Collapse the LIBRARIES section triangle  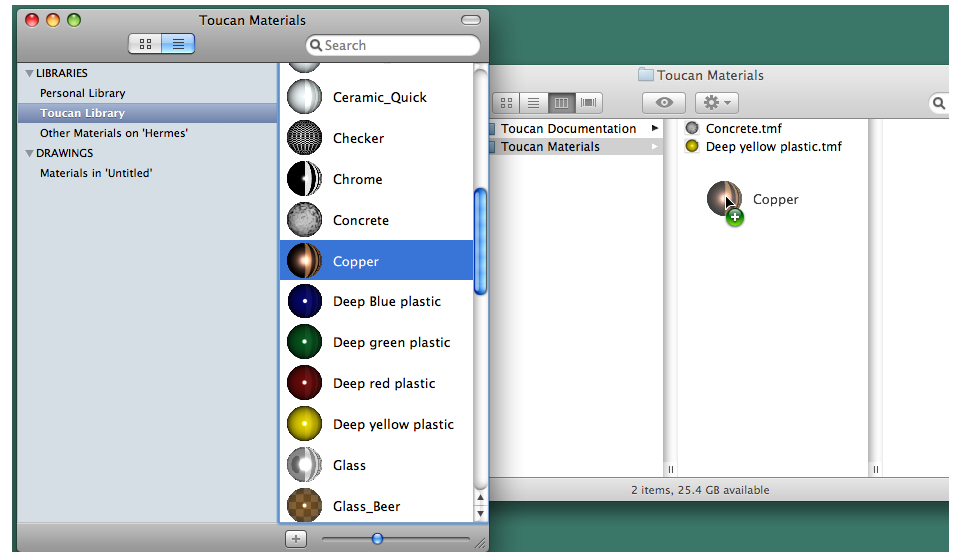29,73
